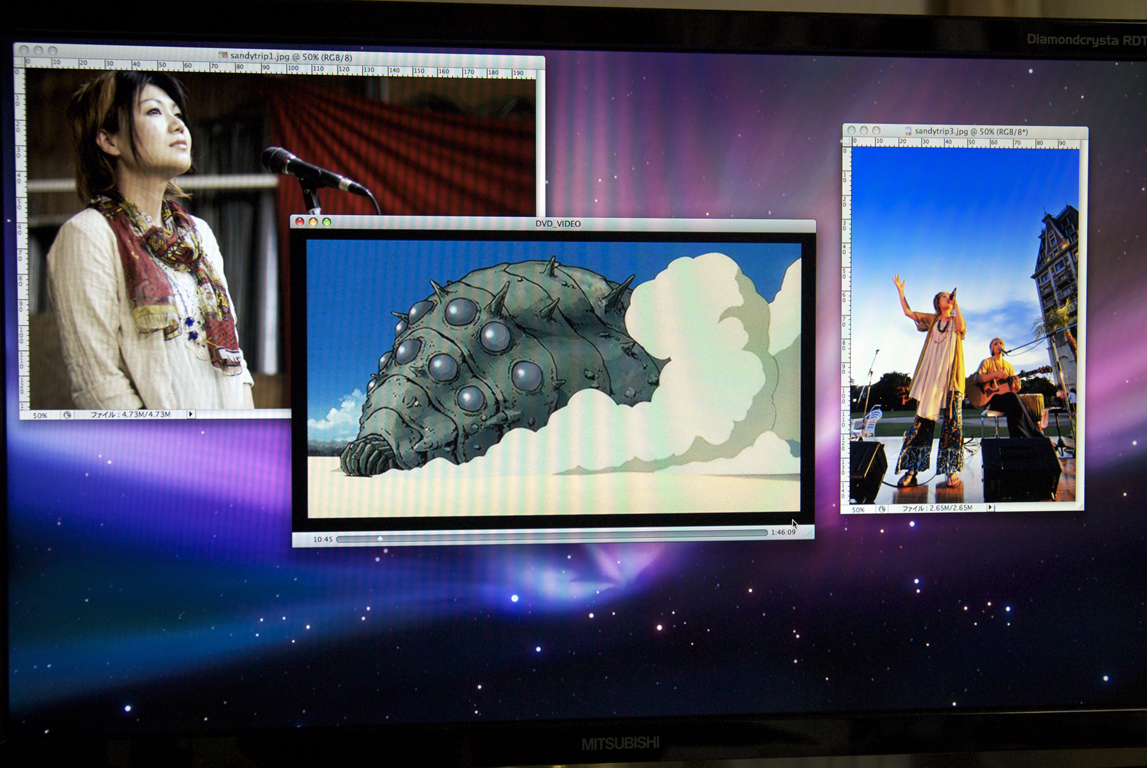Zoom the DVD_VIDEO window with the green button

coord(326,222)
